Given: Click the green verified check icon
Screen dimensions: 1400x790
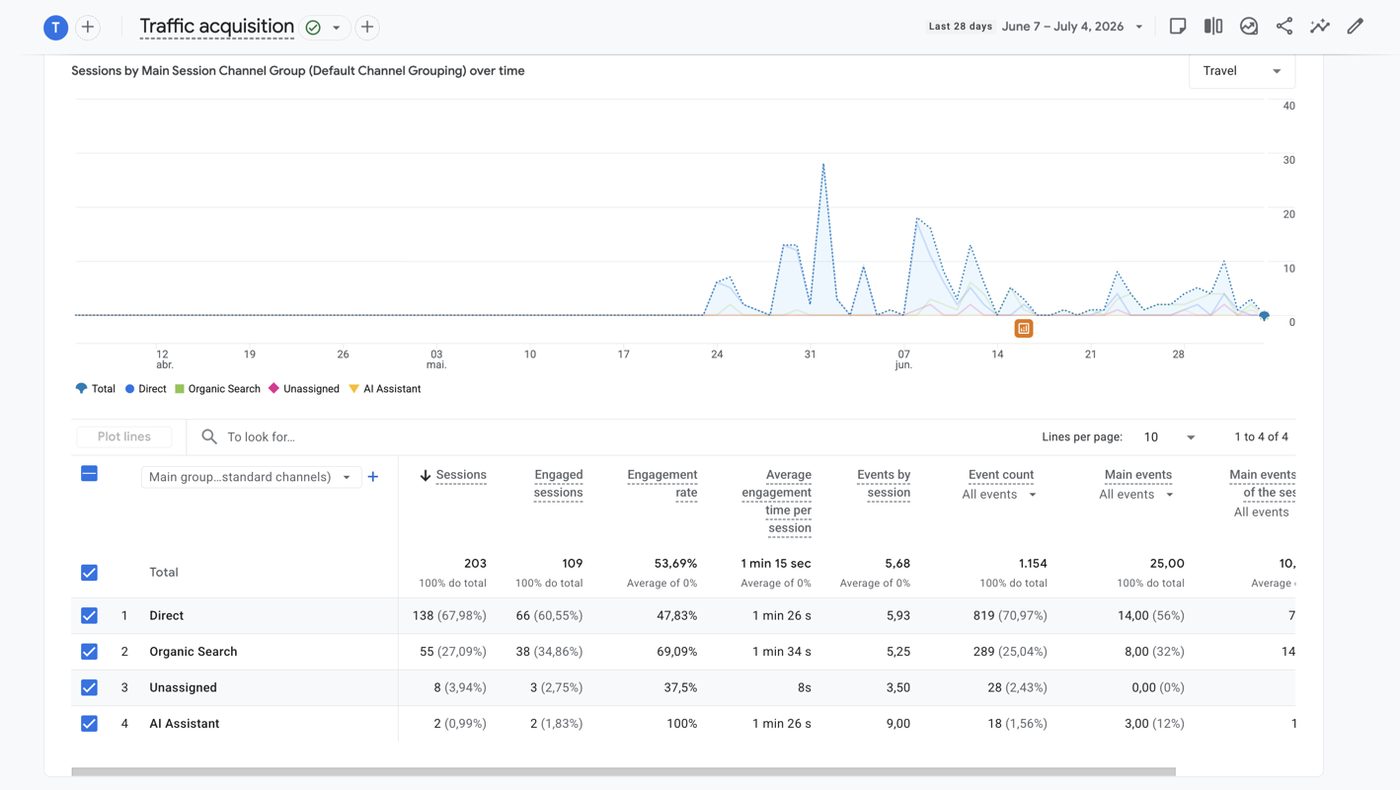Looking at the screenshot, I should [313, 27].
